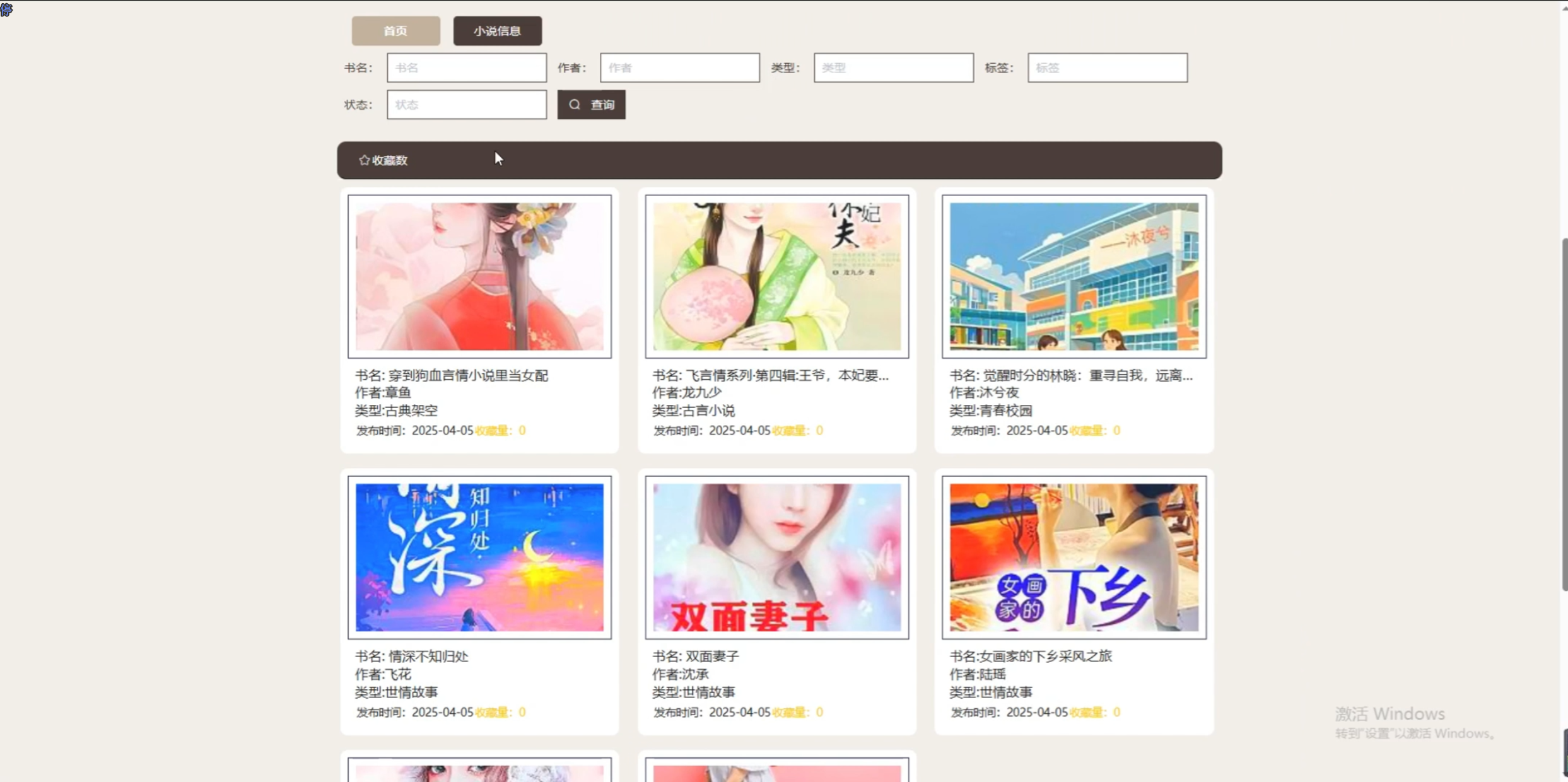
Task: Click genre text 类型:古言小说
Action: click(x=694, y=411)
